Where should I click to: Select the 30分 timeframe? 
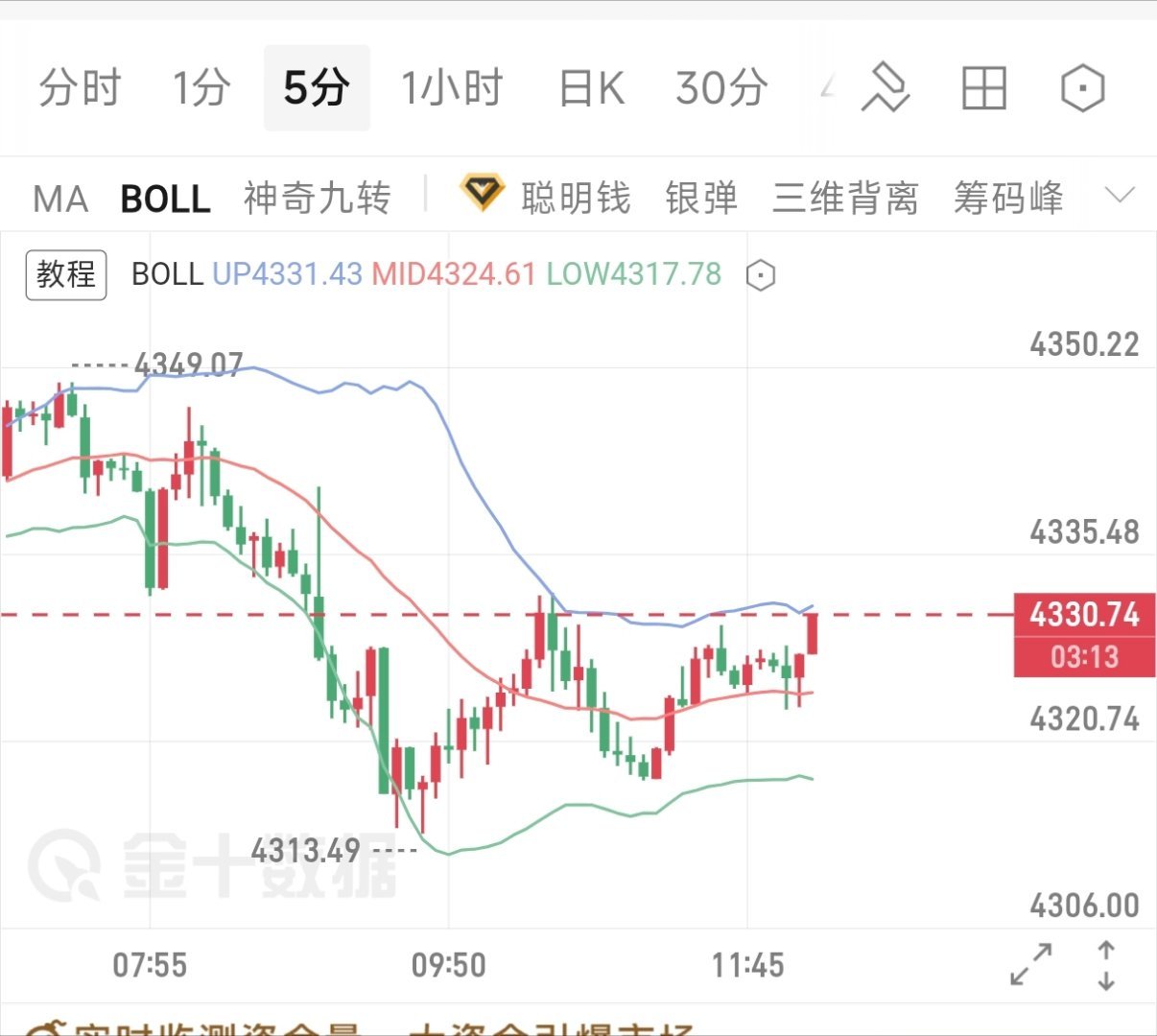(x=721, y=88)
